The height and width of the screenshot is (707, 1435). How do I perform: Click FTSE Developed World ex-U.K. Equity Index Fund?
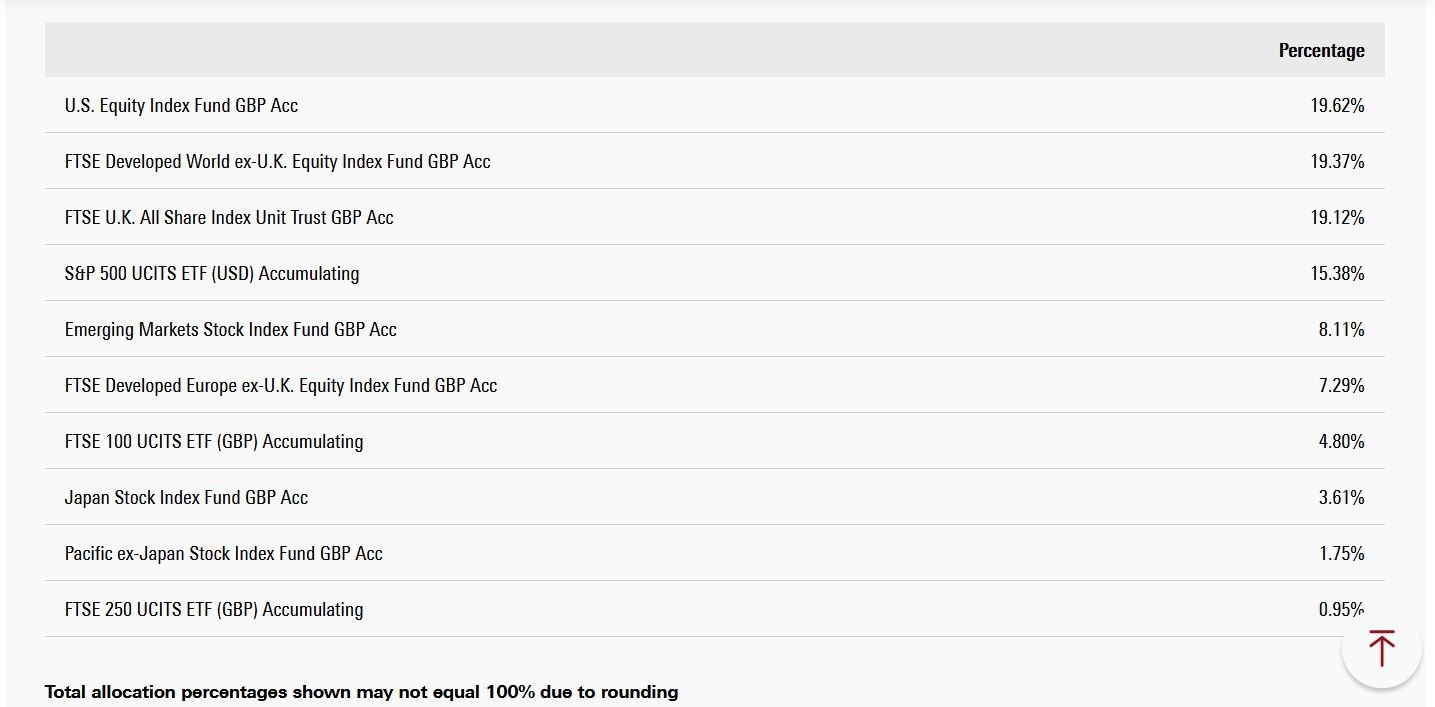tap(277, 161)
